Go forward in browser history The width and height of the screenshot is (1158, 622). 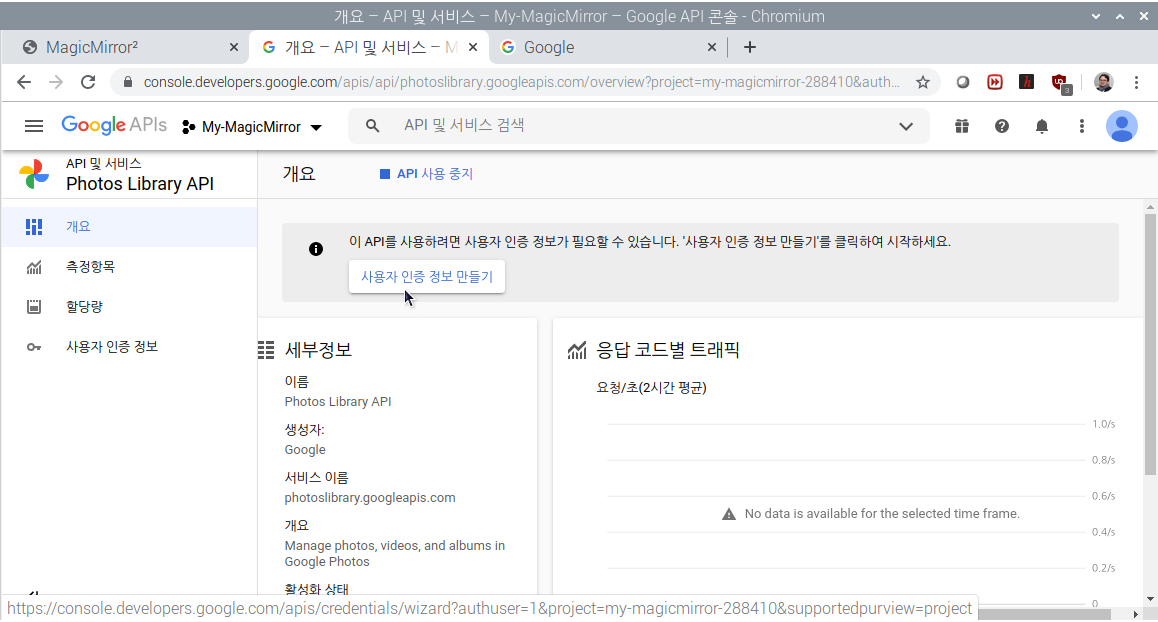point(56,82)
